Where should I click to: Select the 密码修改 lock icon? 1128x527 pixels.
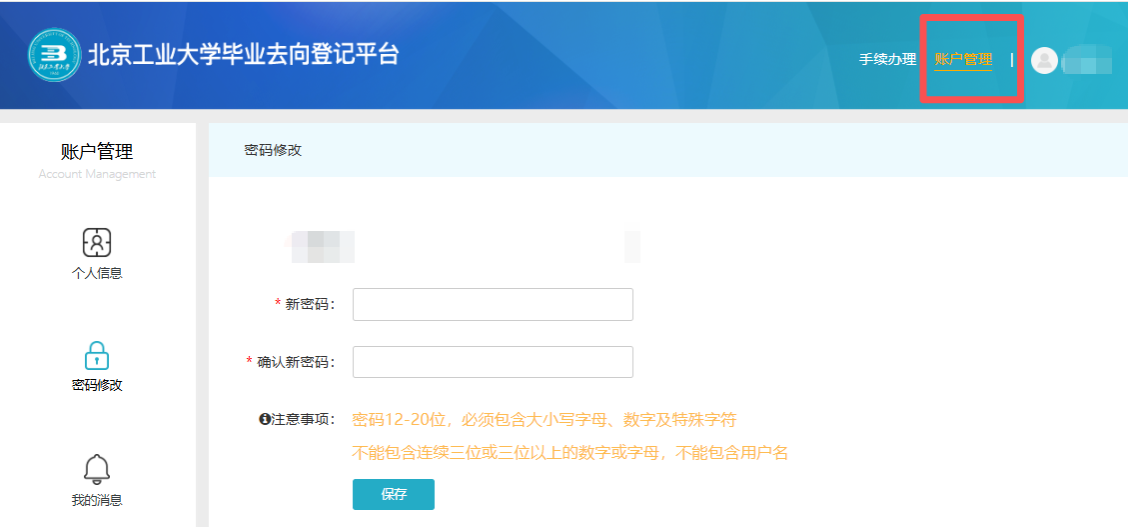[97, 355]
